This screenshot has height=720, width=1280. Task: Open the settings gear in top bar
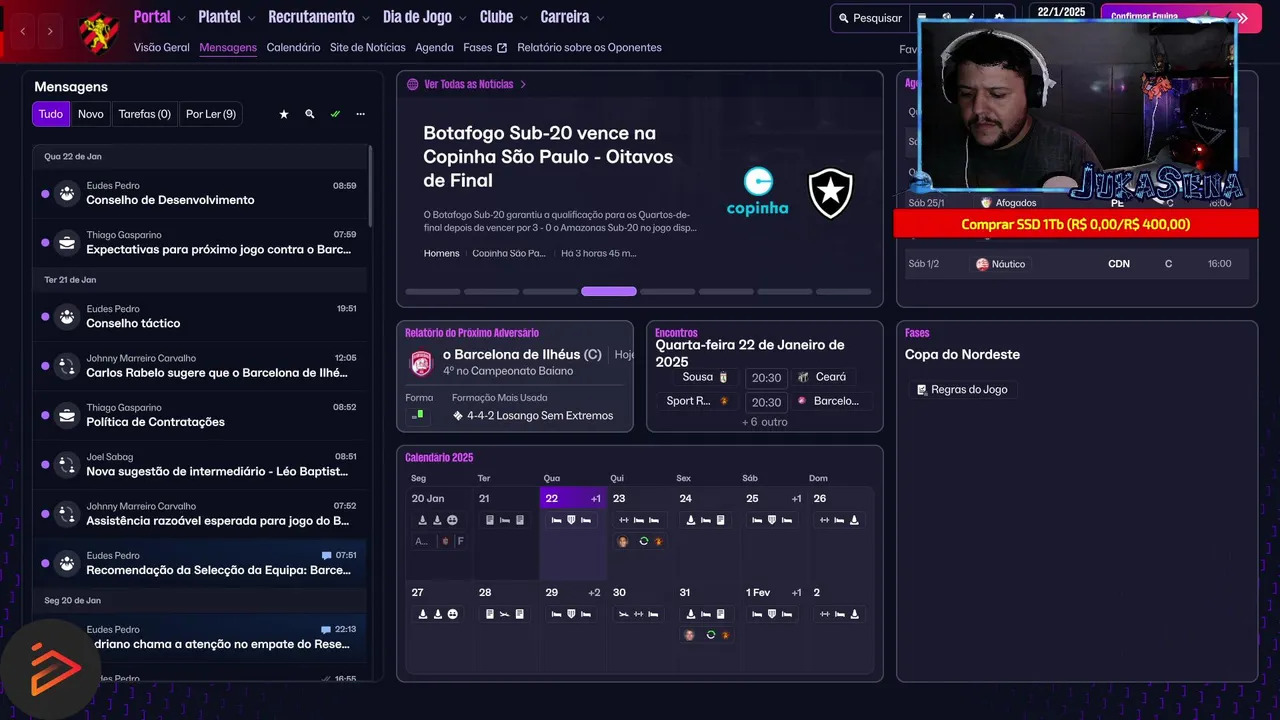click(x=998, y=18)
